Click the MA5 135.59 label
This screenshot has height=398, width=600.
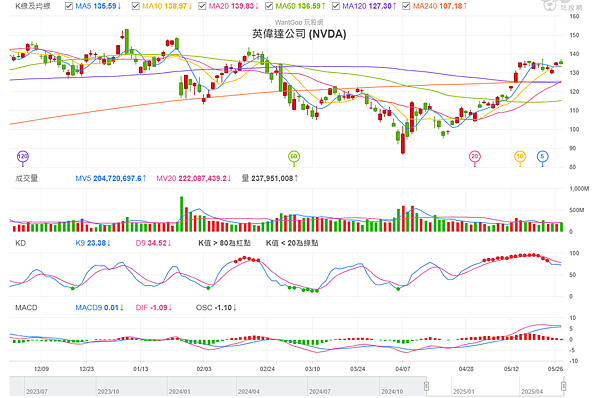pos(98,6)
